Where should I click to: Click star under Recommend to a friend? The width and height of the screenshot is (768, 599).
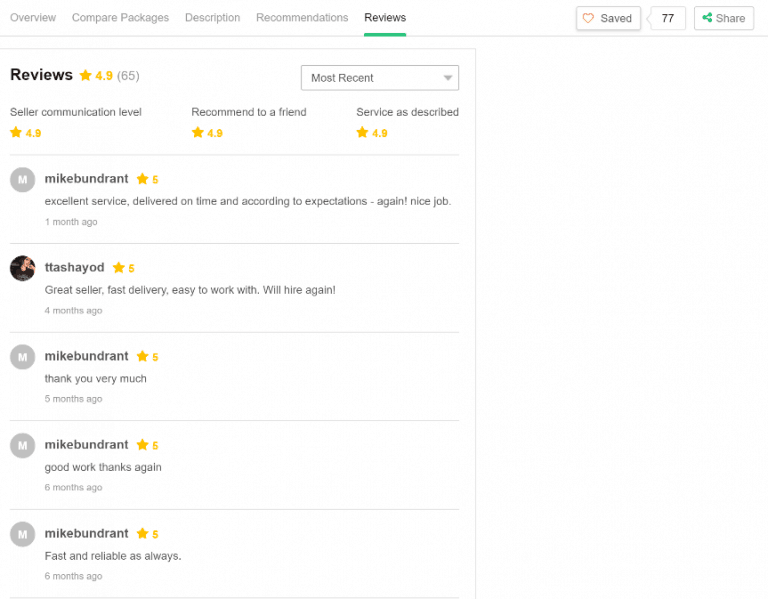pyautogui.click(x=197, y=133)
